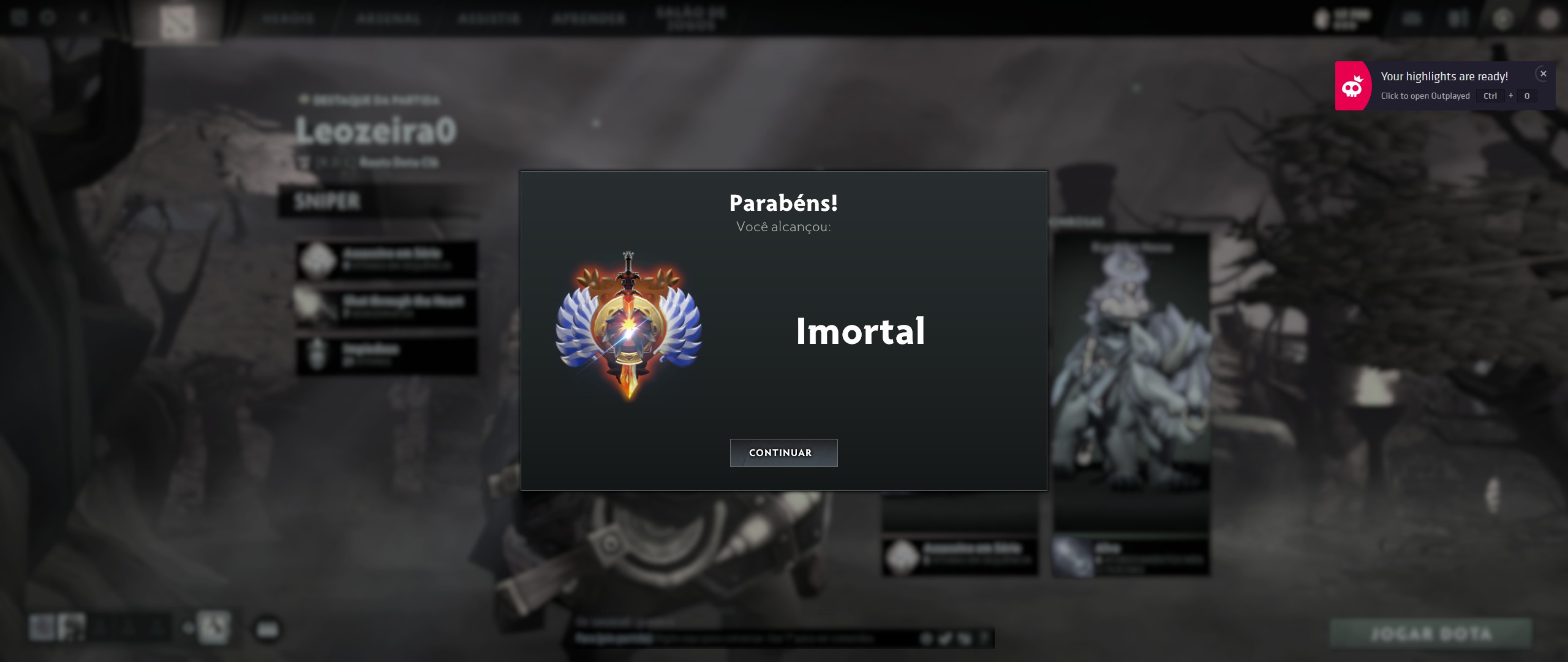Close the Outplayed highlights notification
1568x662 pixels.
tap(1543, 74)
